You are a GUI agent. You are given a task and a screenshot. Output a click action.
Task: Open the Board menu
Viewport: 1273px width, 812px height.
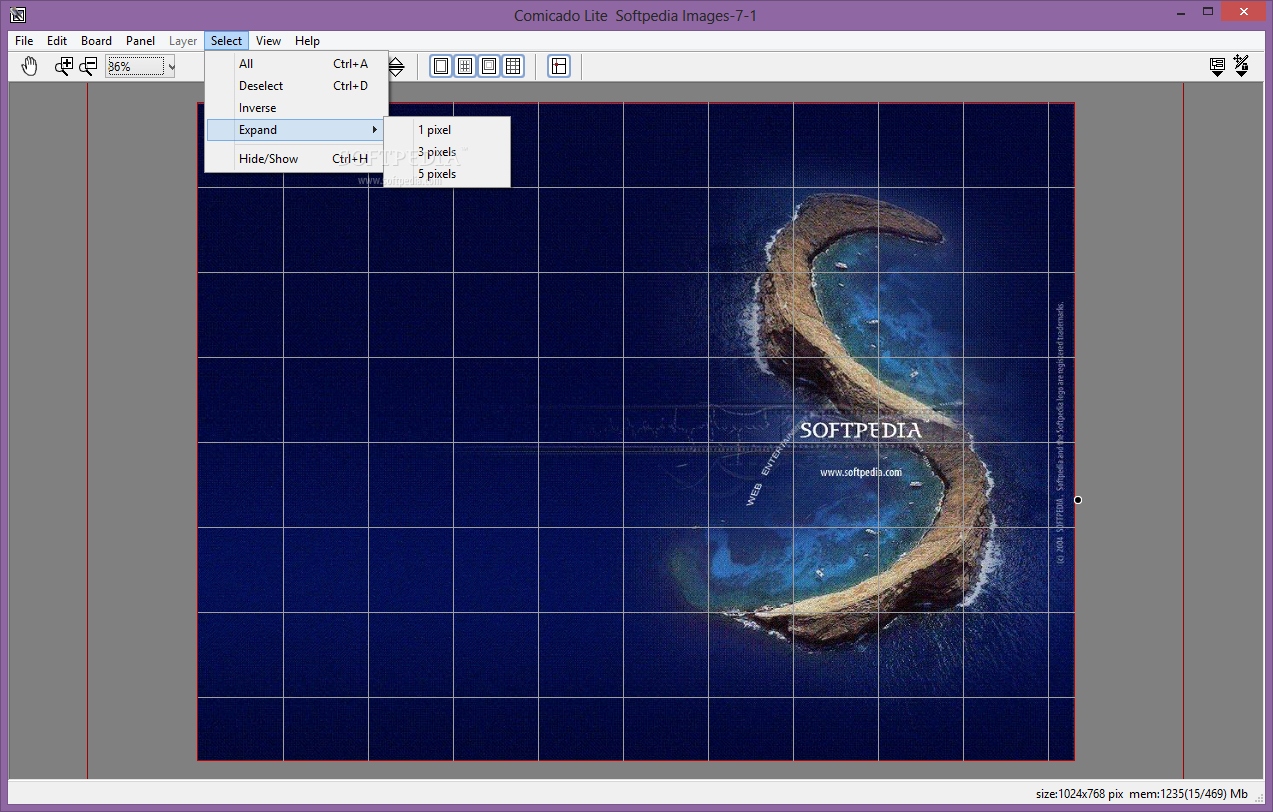tap(96, 41)
